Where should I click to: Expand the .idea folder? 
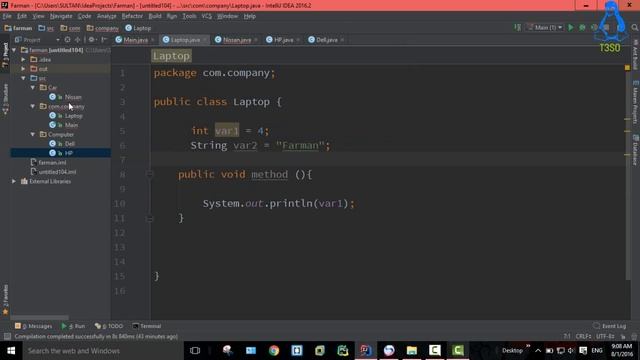tap(24, 59)
